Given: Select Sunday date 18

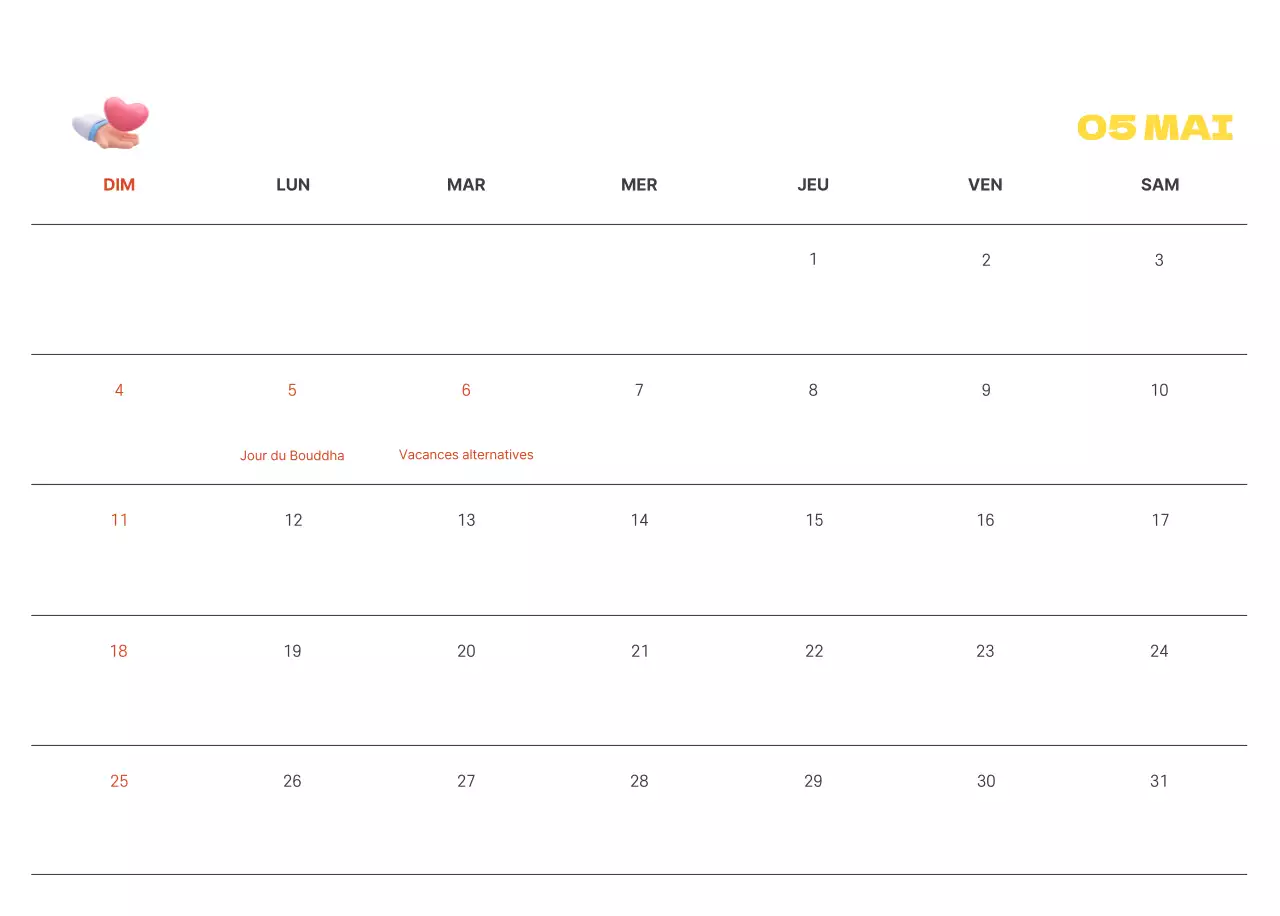Looking at the screenshot, I should coord(119,651).
